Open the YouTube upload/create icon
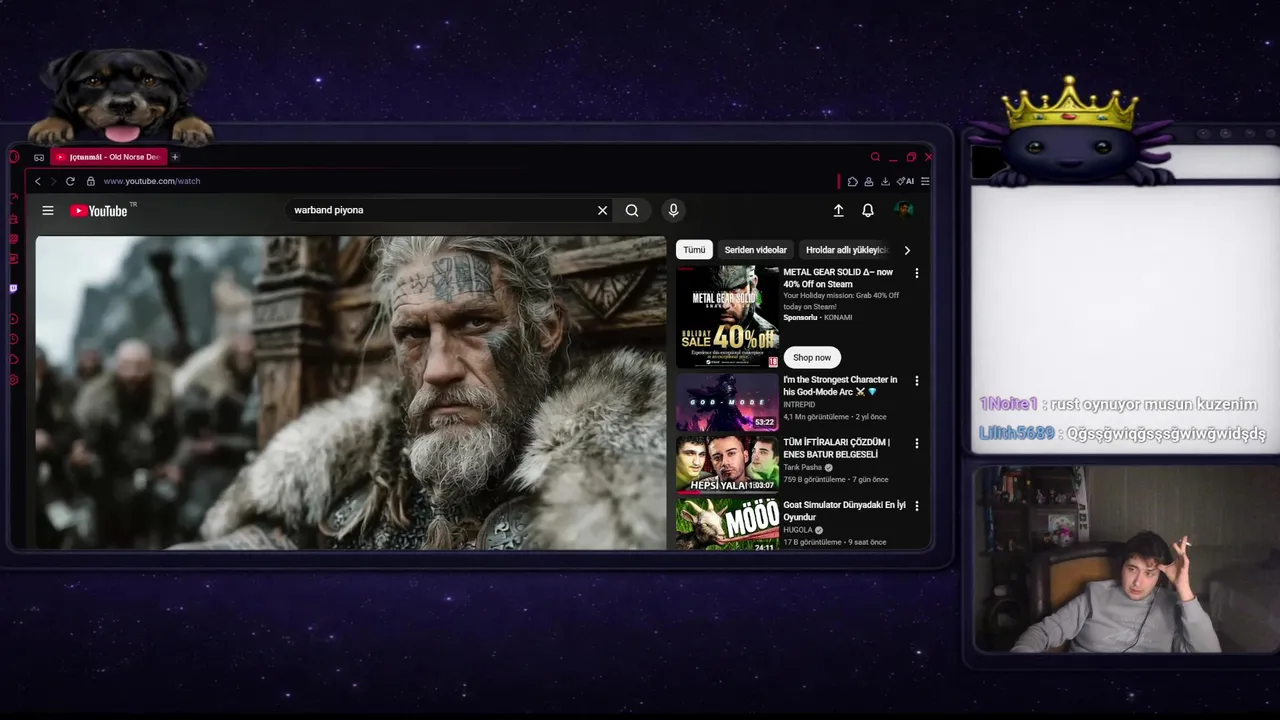This screenshot has width=1280, height=720. coord(839,210)
